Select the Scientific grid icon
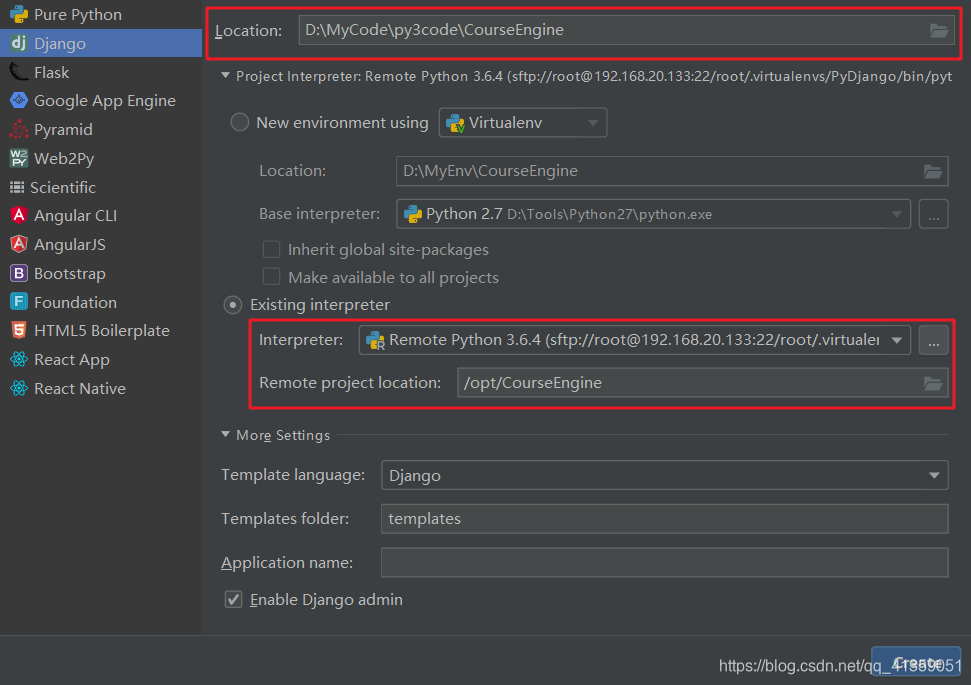This screenshot has height=685, width=971. tap(17, 187)
